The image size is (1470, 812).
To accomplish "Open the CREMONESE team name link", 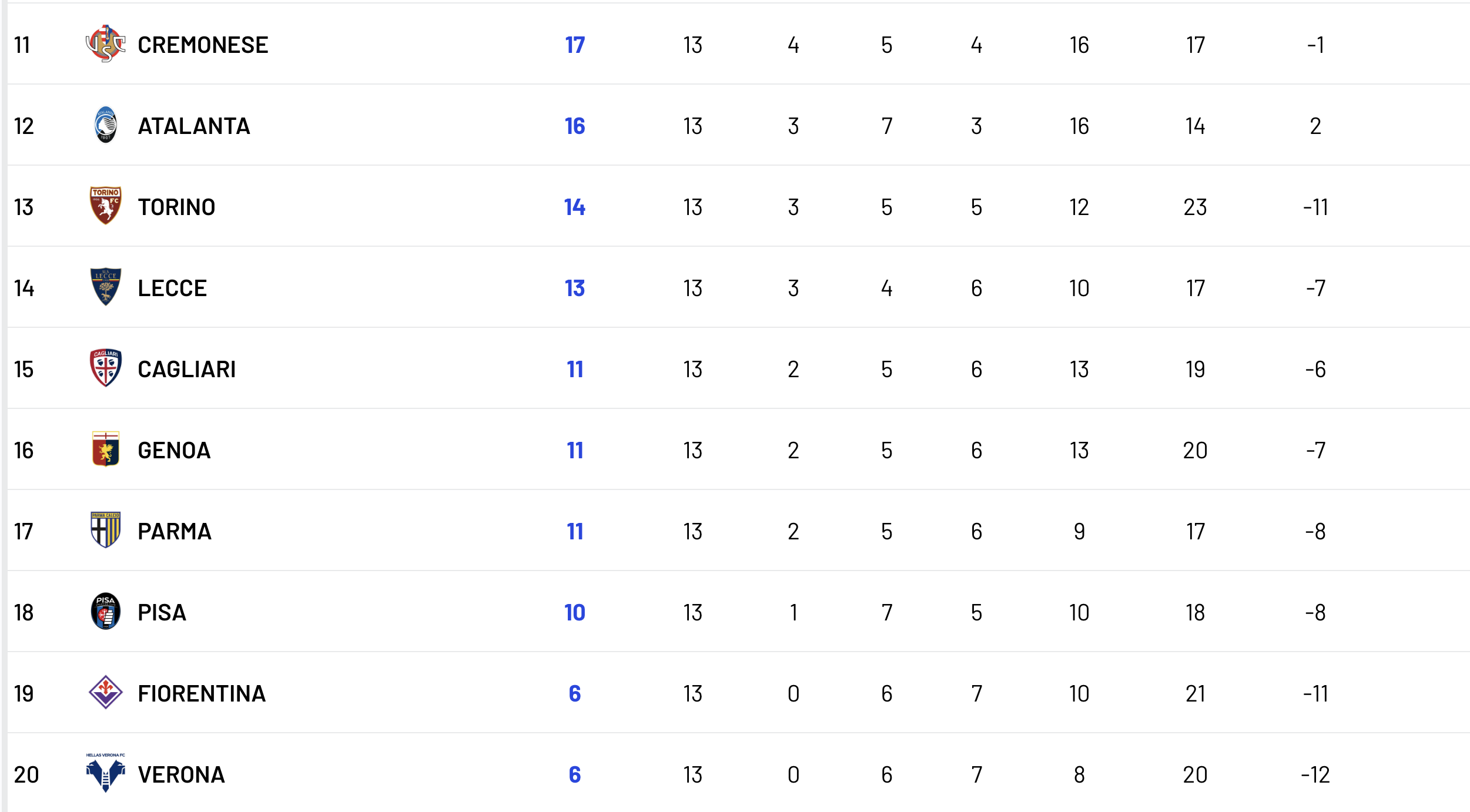I will (x=203, y=45).
